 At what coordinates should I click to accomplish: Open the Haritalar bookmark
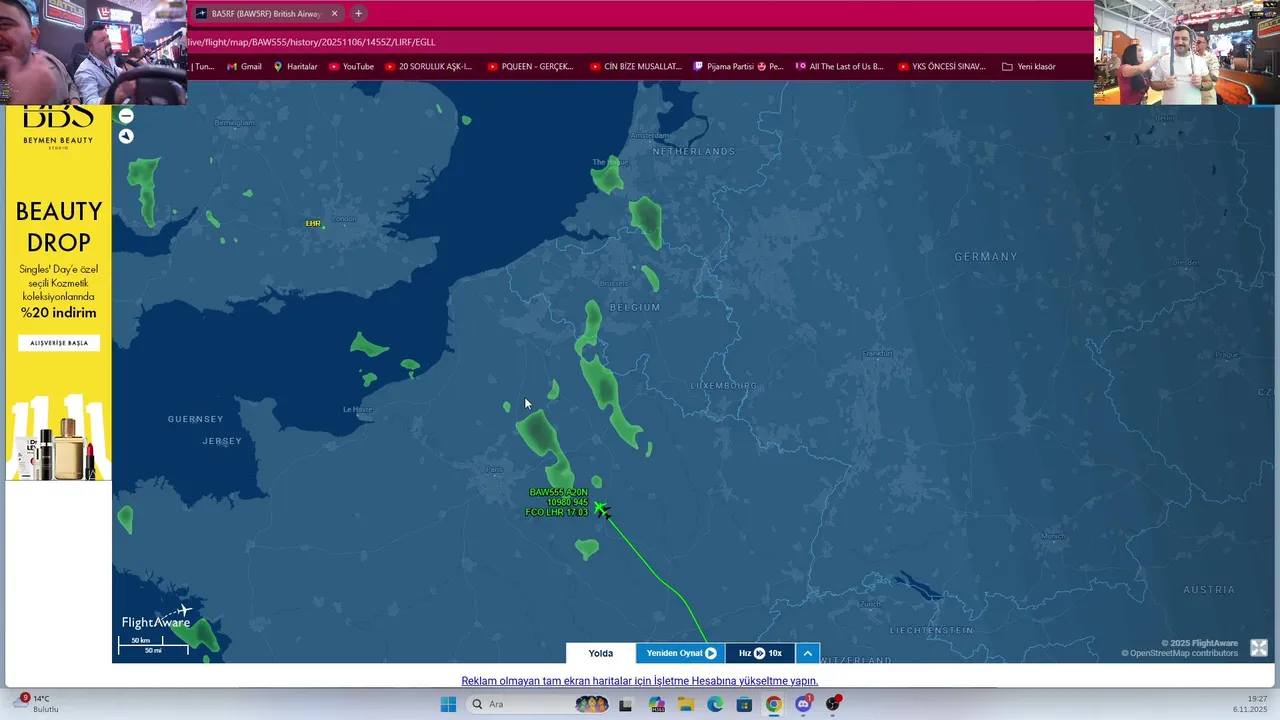click(295, 67)
